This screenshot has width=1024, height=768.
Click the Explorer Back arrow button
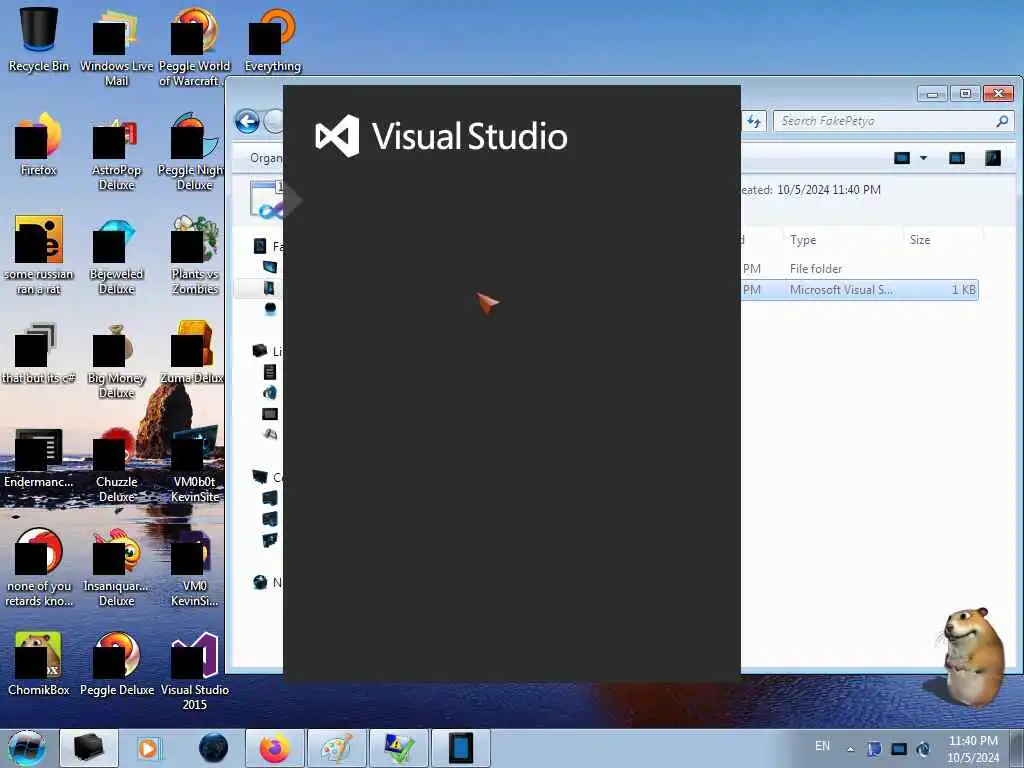tap(248, 121)
